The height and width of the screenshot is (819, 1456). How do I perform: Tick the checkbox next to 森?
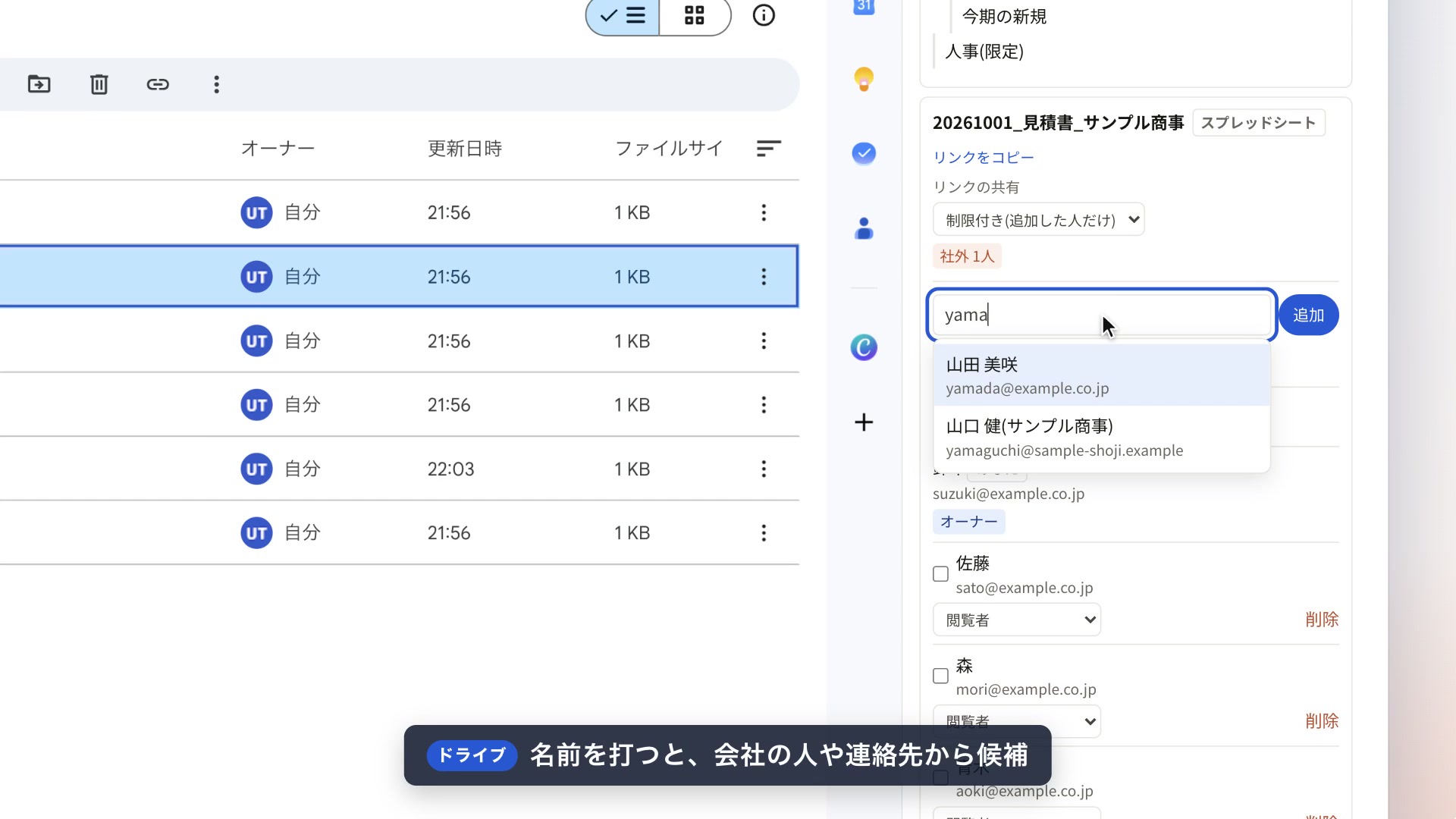point(940,676)
